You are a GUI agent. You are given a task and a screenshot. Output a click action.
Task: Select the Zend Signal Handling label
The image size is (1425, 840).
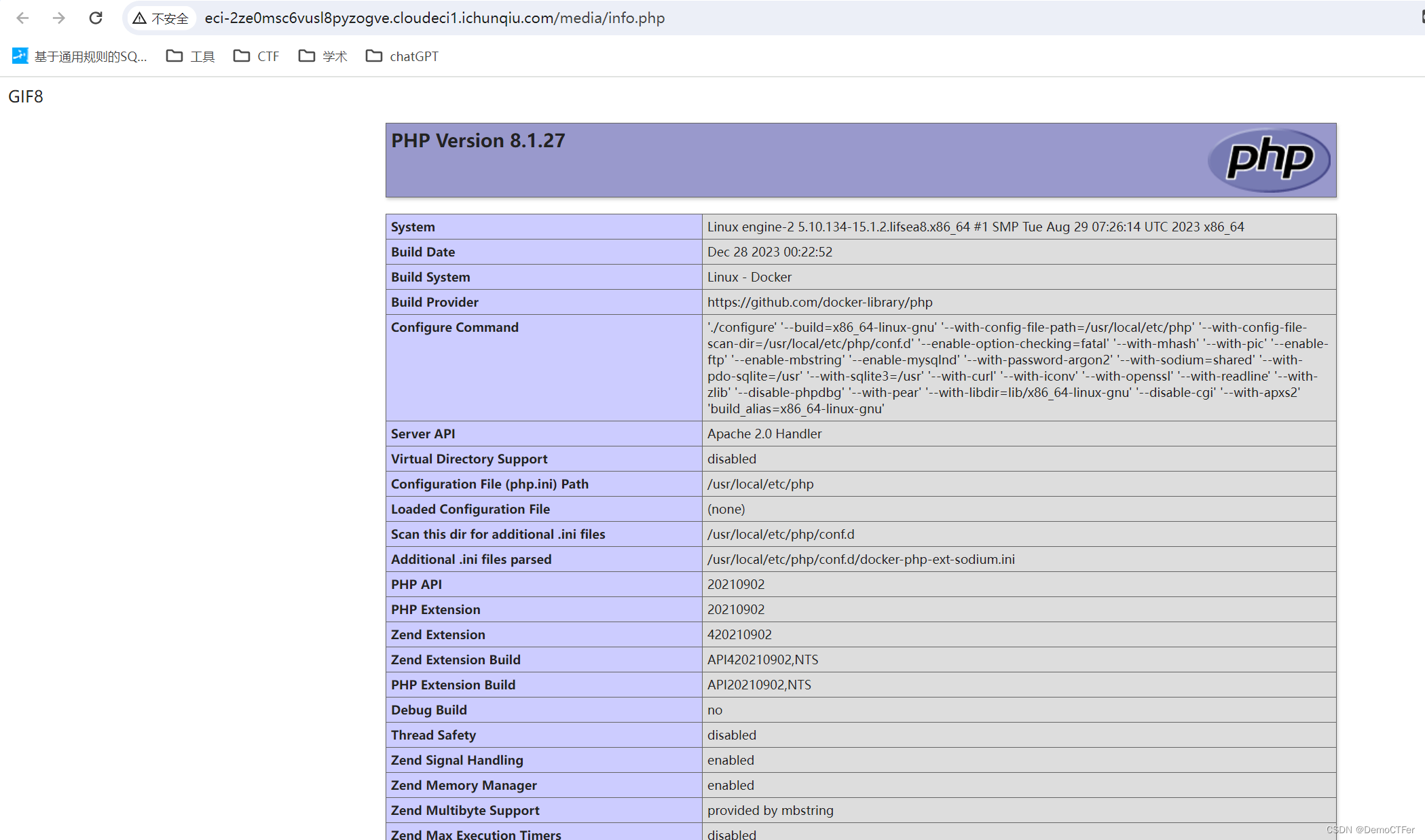(457, 760)
